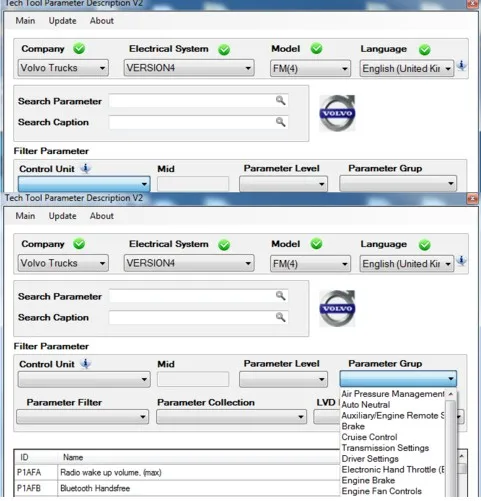Open Company dropdown in lower window

(x=63, y=263)
